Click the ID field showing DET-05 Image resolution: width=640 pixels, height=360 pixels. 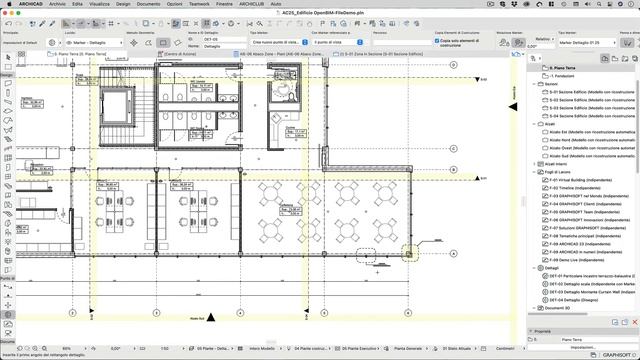[224, 39]
